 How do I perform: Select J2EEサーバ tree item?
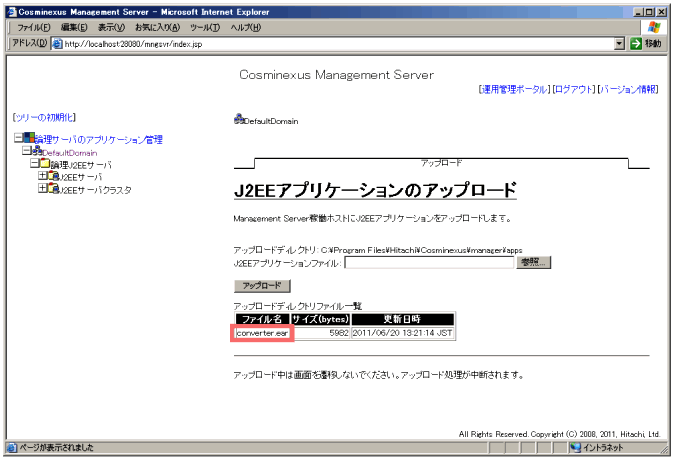[81, 177]
